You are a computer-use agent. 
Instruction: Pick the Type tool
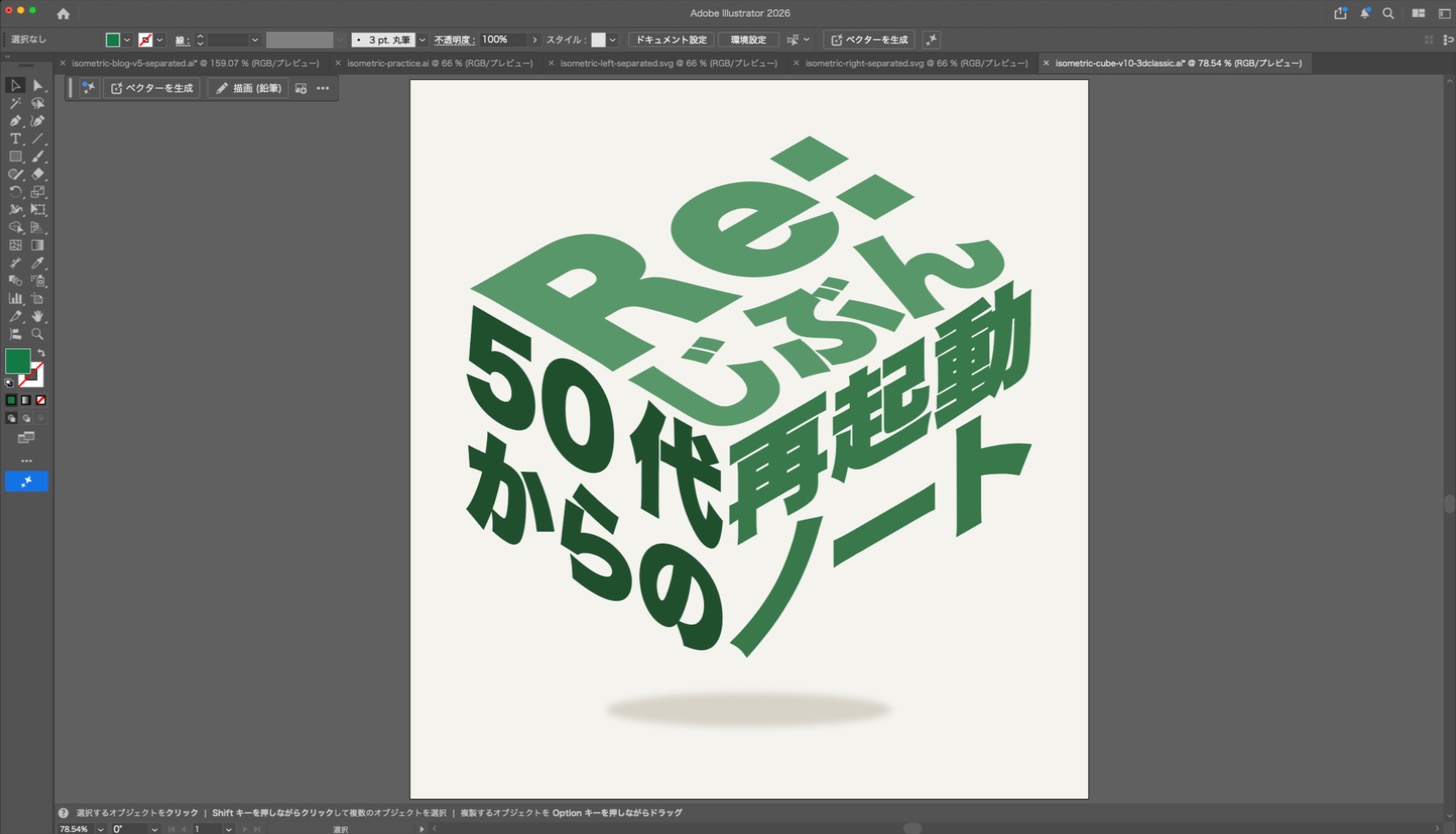coord(16,139)
